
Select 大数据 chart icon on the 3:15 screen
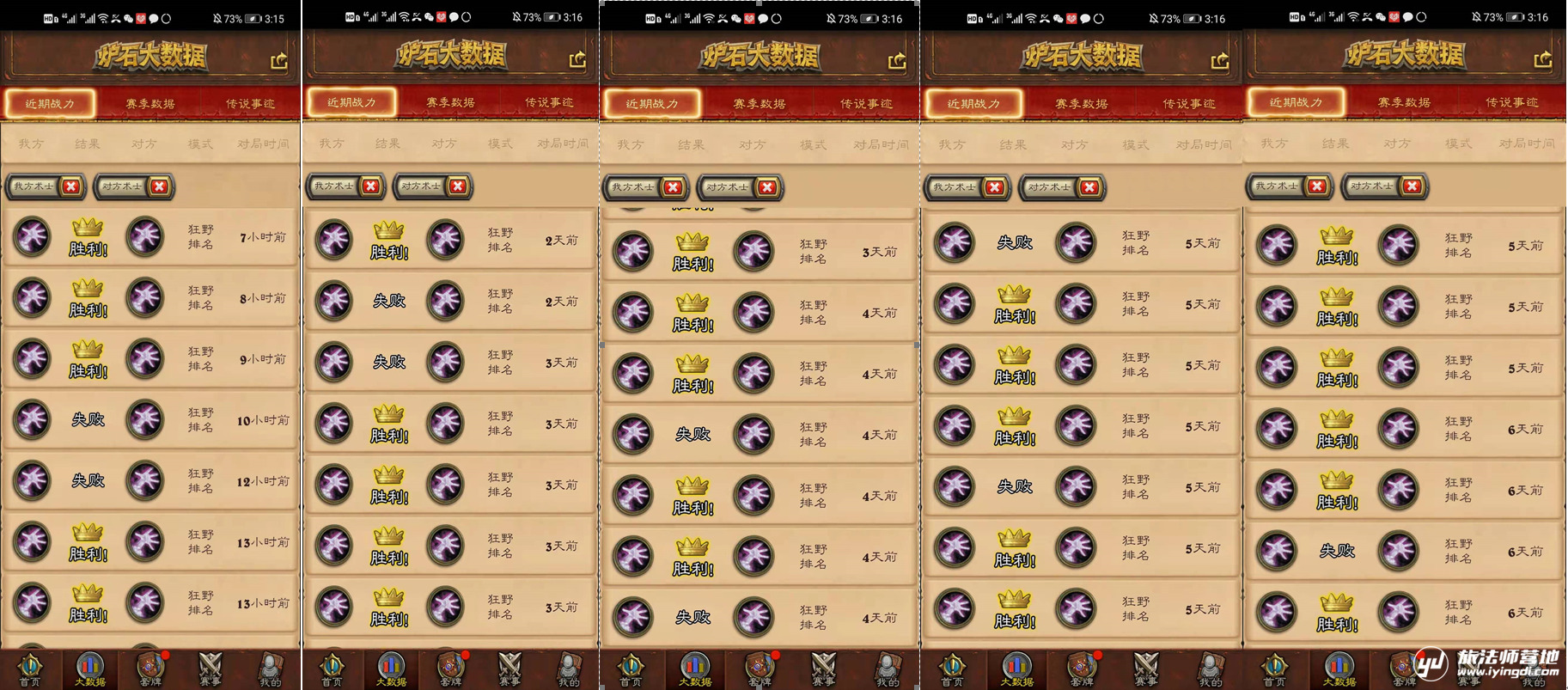90,669
